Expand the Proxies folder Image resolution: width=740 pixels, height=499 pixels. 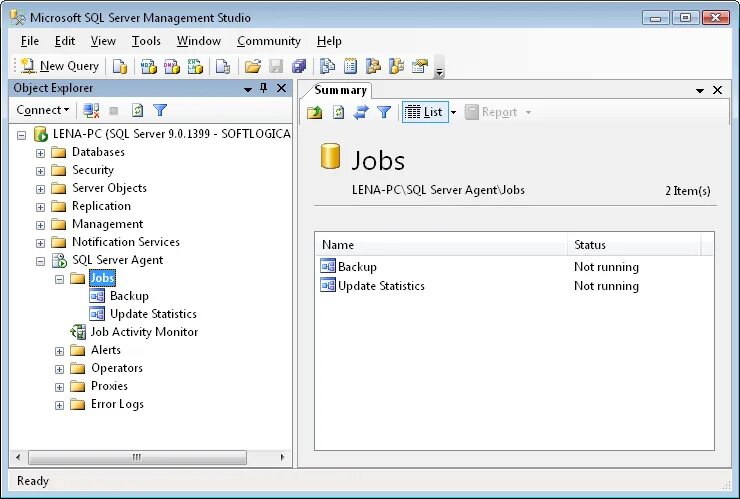click(59, 388)
